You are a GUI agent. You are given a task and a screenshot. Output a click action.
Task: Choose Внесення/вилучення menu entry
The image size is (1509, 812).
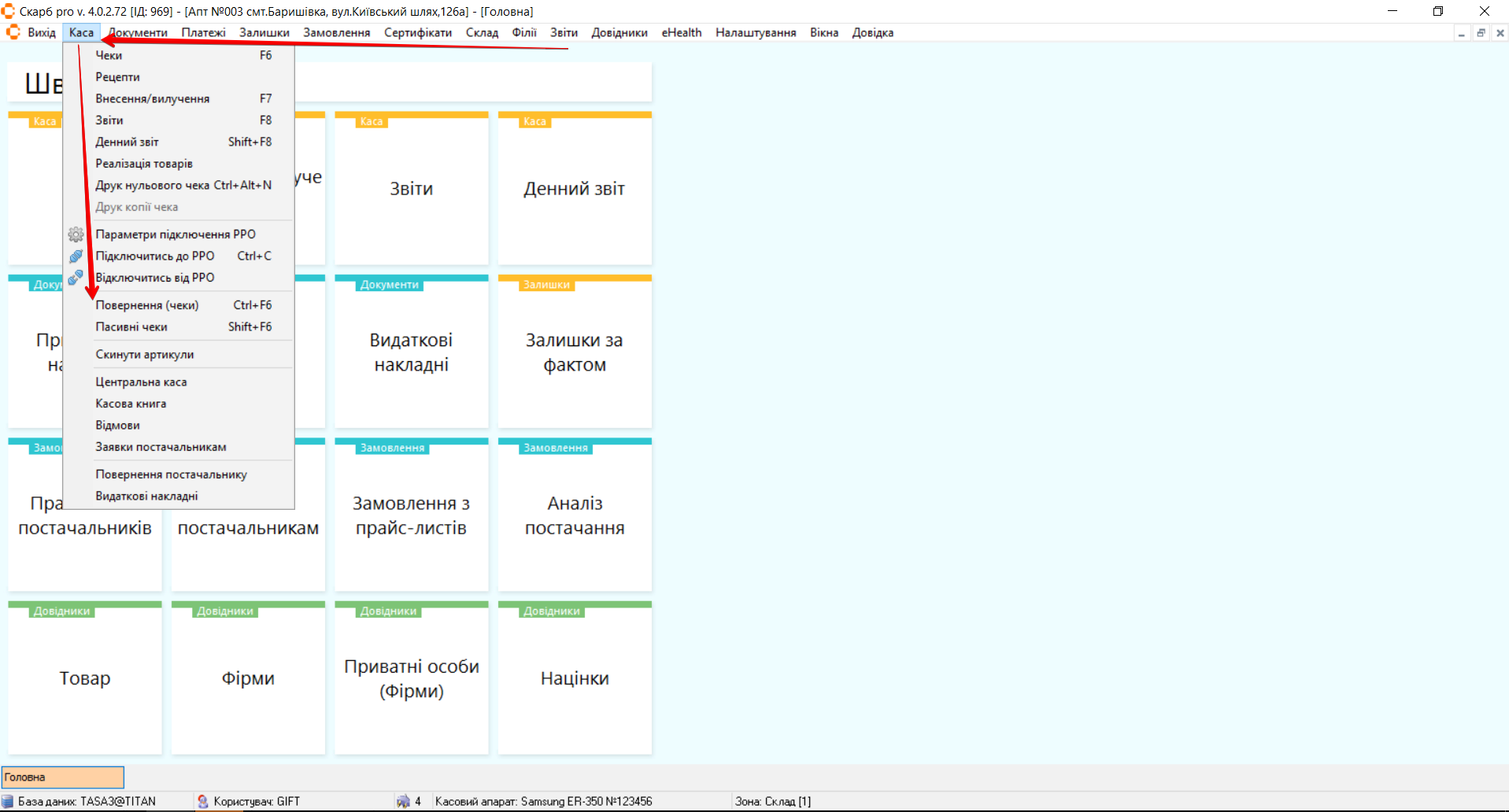[152, 98]
